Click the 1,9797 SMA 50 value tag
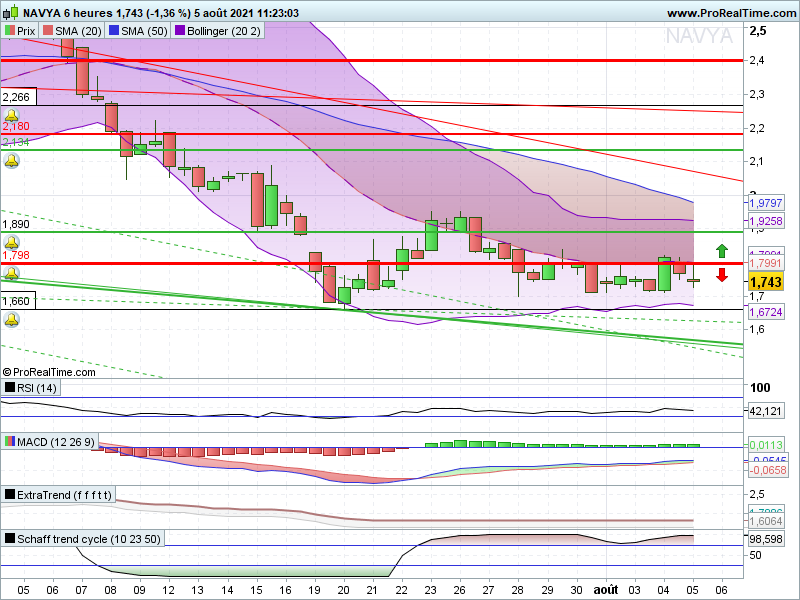 (x=765, y=203)
